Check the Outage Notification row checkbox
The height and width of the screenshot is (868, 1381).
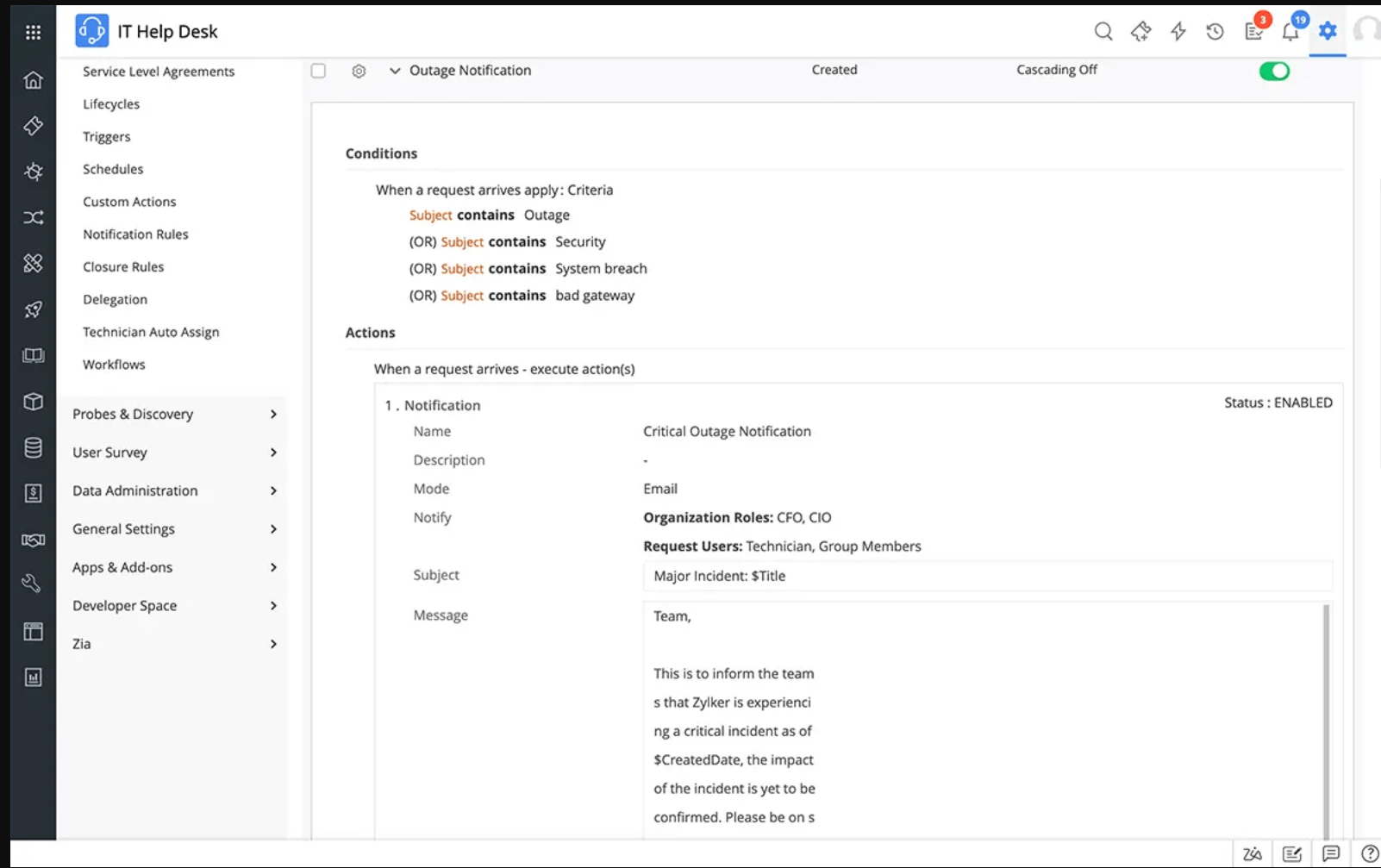[318, 71]
